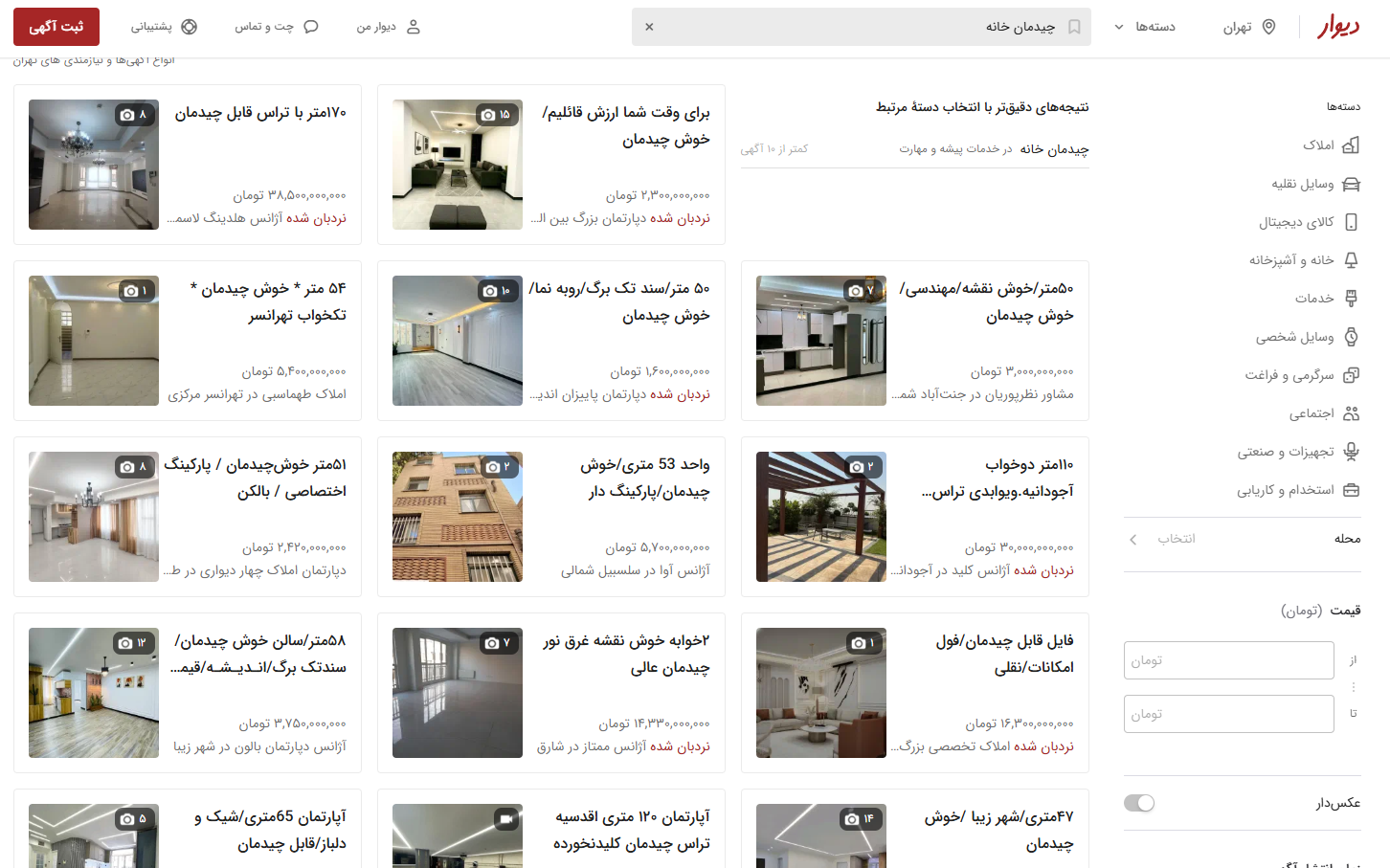Screen dimensions: 1390x868
Task: Click the اجتماعی people icon
Action: coord(1351,413)
